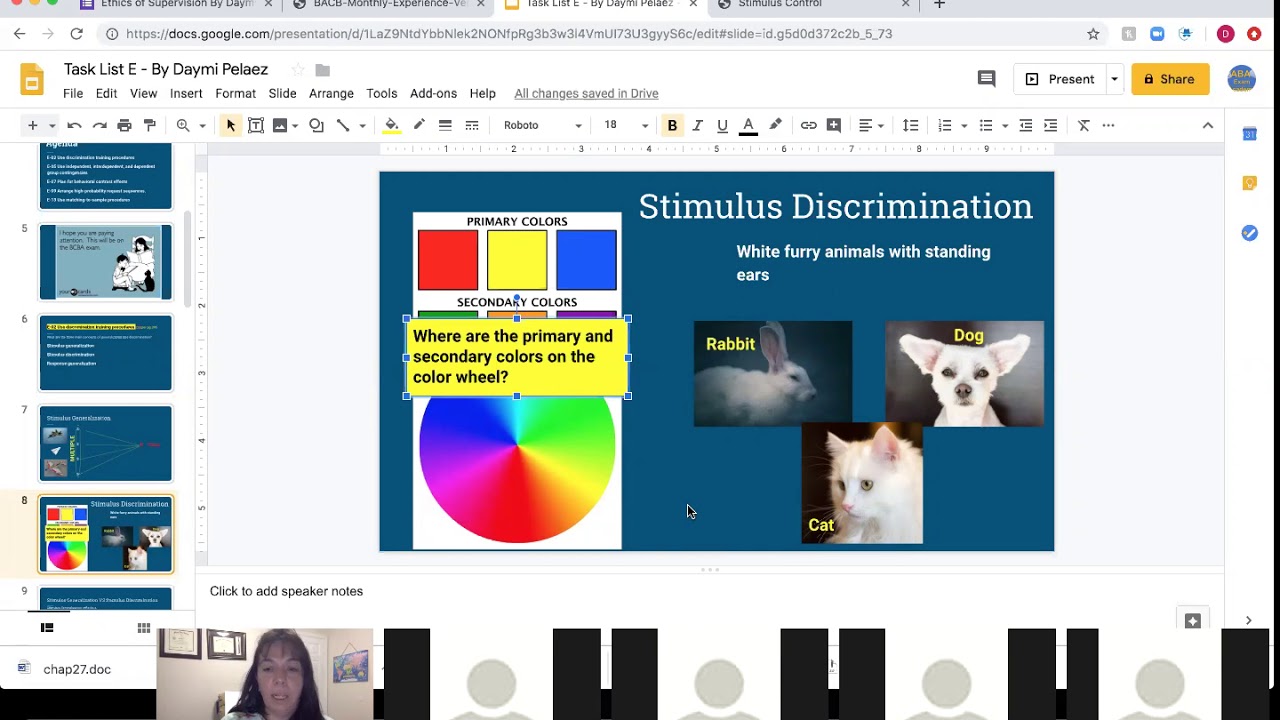Open the All changes saved in Drive link
The width and height of the screenshot is (1280, 720).
pyautogui.click(x=586, y=93)
